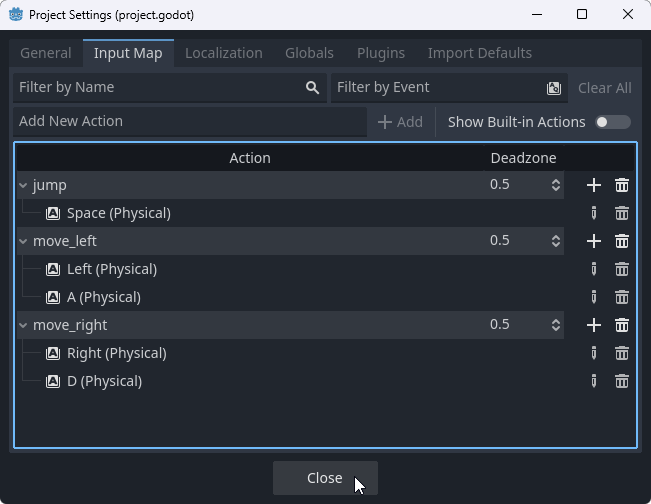This screenshot has width=651, height=504.
Task: Click plus icon to add event to move_right
Action: 594,325
